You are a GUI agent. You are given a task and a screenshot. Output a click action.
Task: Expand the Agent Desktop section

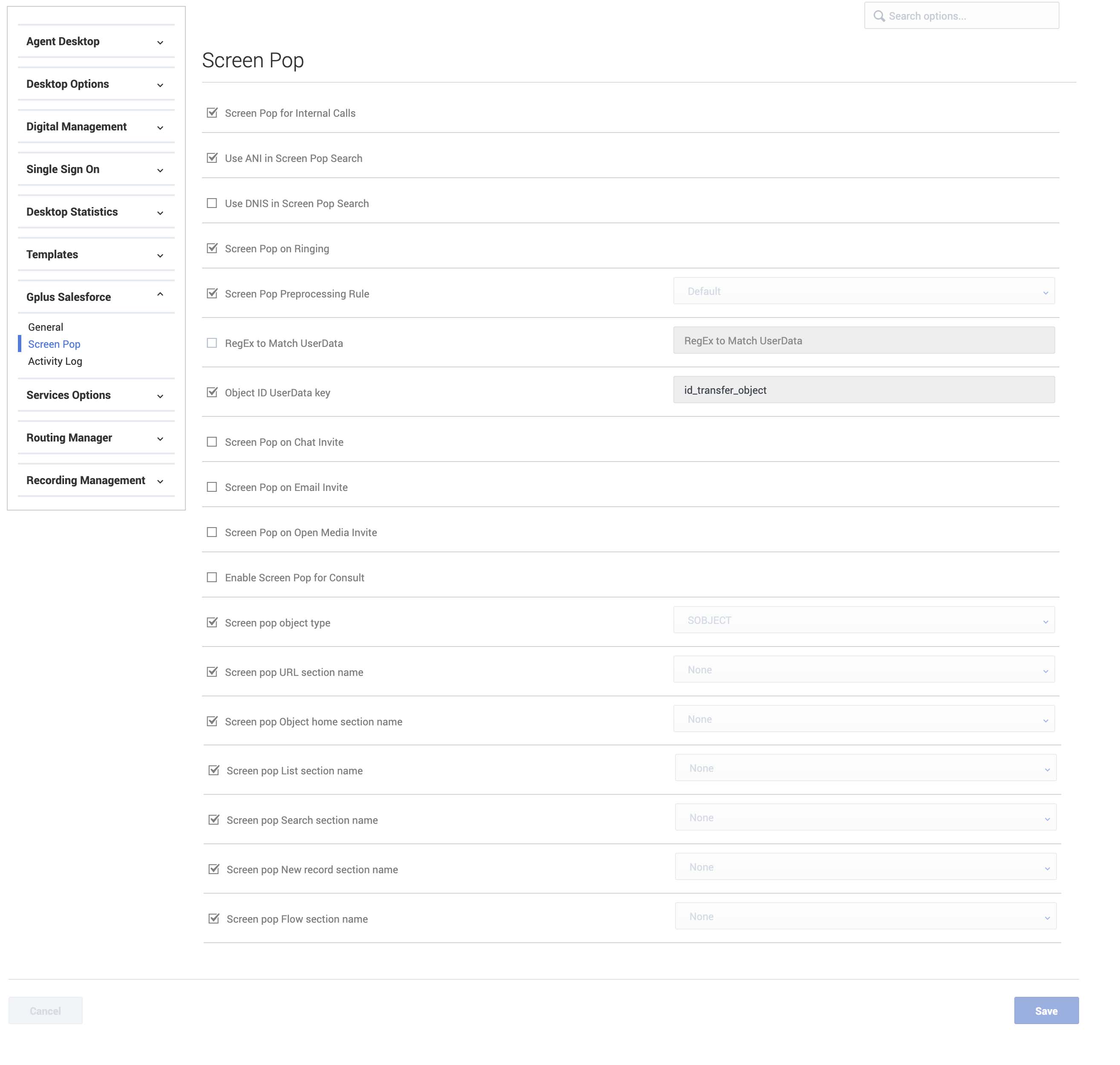click(x=63, y=41)
